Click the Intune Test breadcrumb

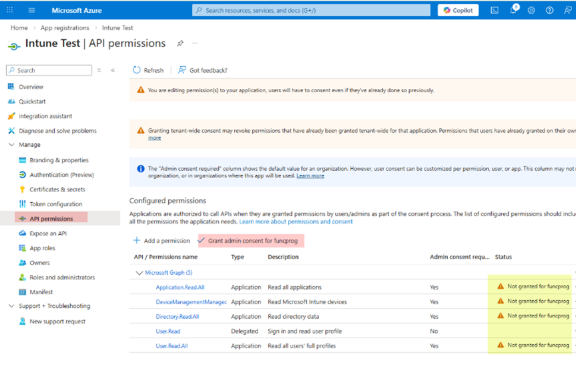[x=118, y=28]
